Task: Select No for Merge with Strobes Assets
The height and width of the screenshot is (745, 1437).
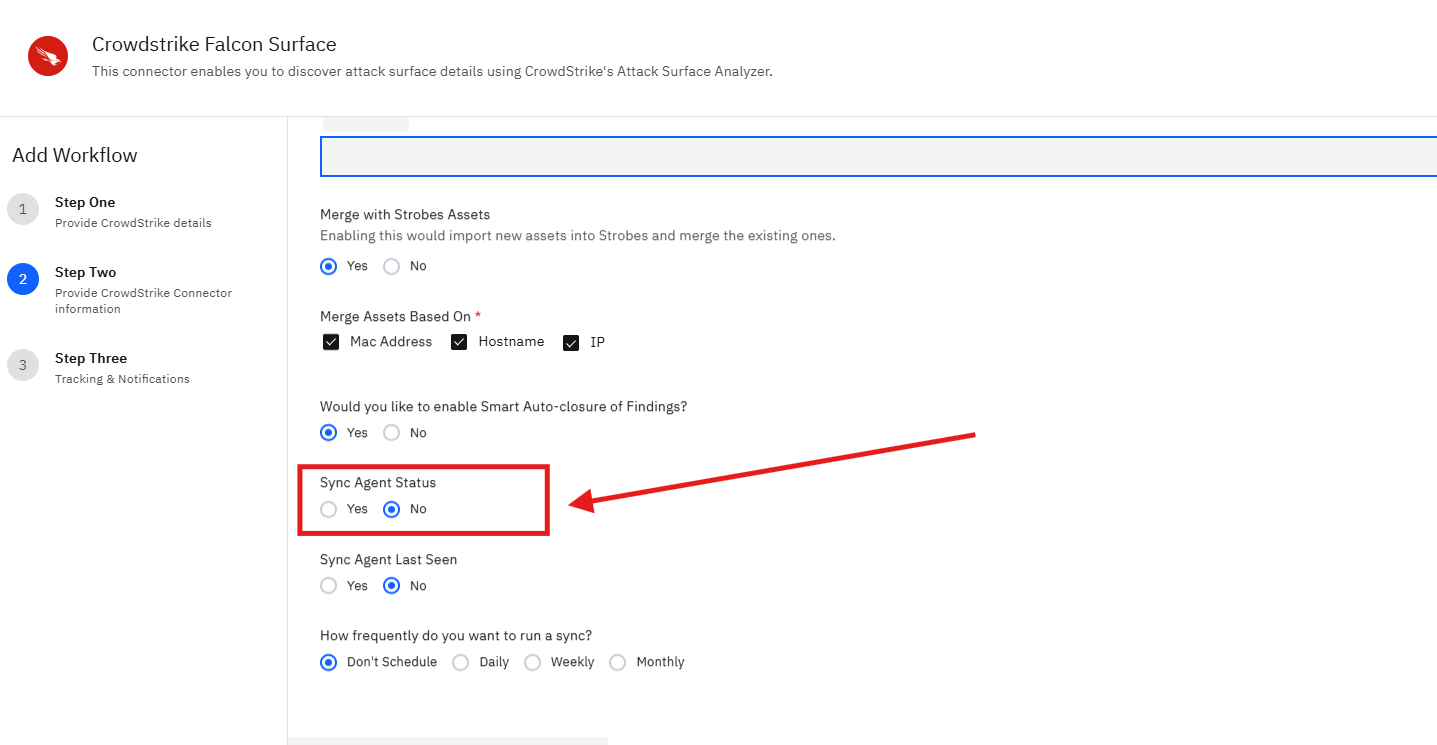Action: [392, 266]
